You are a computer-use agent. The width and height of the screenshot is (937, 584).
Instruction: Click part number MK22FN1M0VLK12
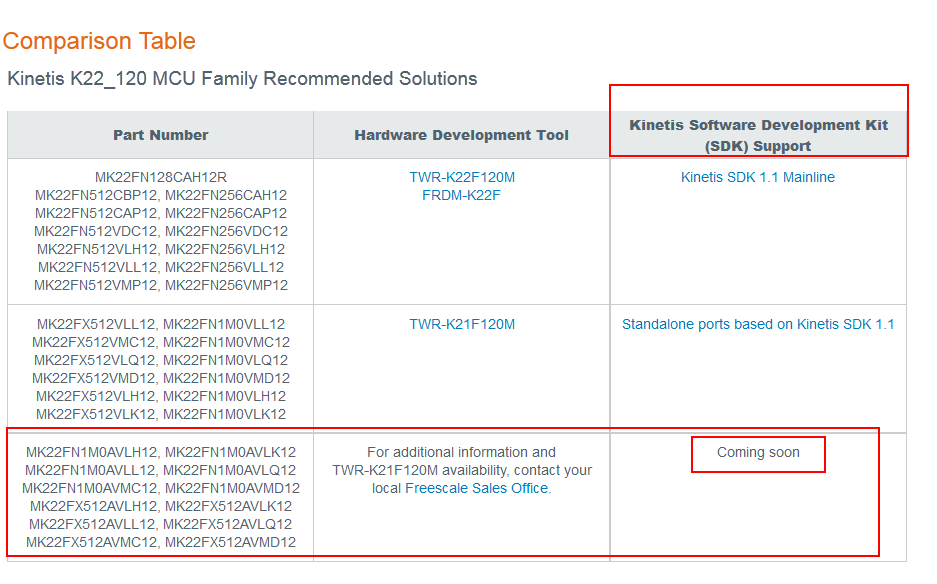pyautogui.click(x=224, y=414)
